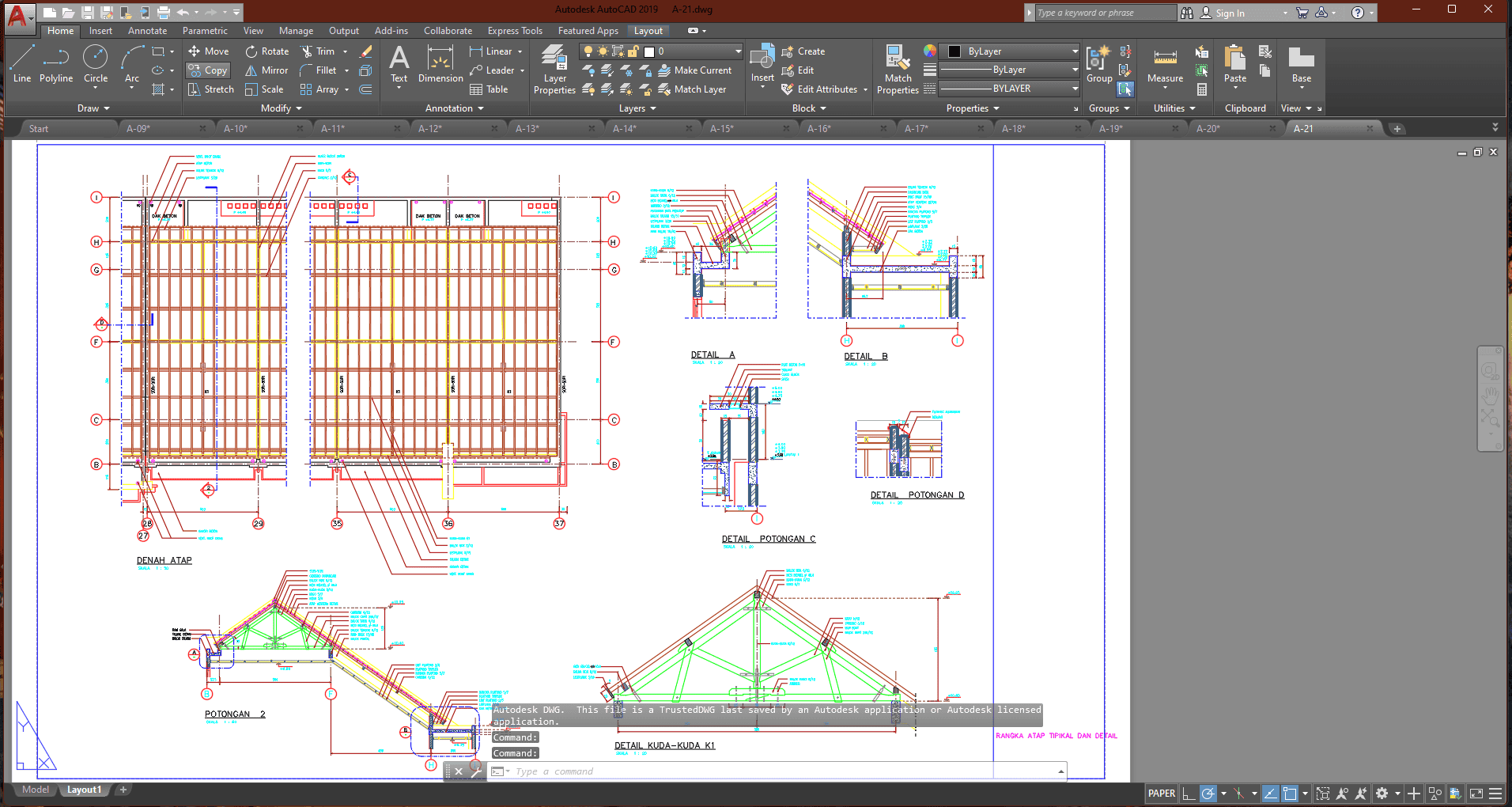Toggle PAPER space in status bar
This screenshot has height=807, width=1512.
tap(1161, 794)
